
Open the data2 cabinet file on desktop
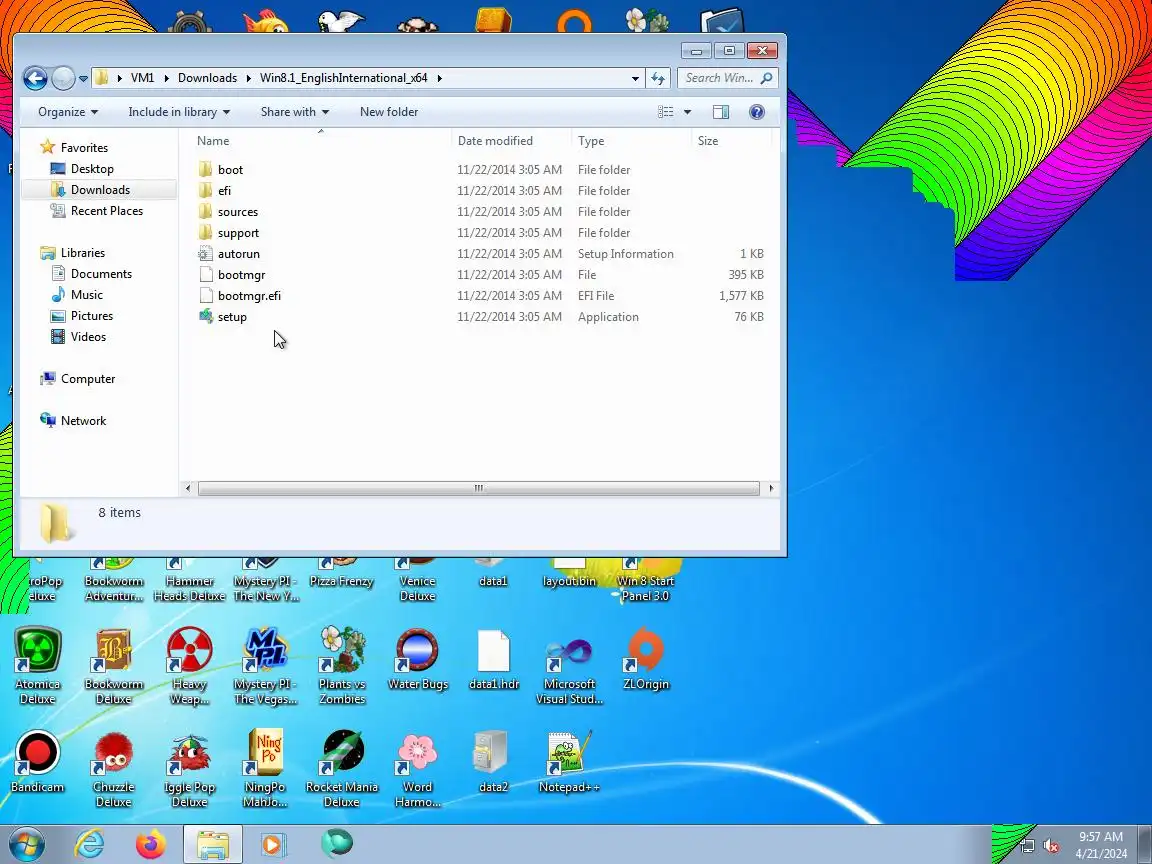pos(493,761)
